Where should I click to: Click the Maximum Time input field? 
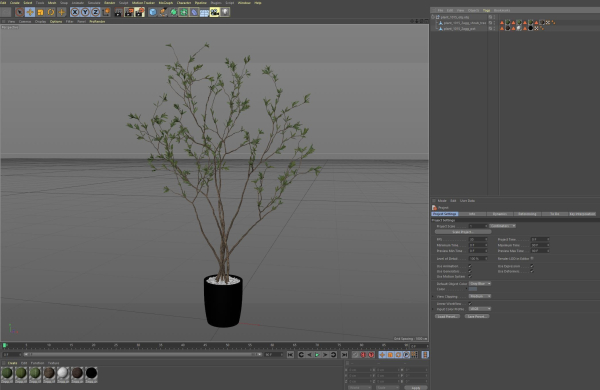pos(540,245)
